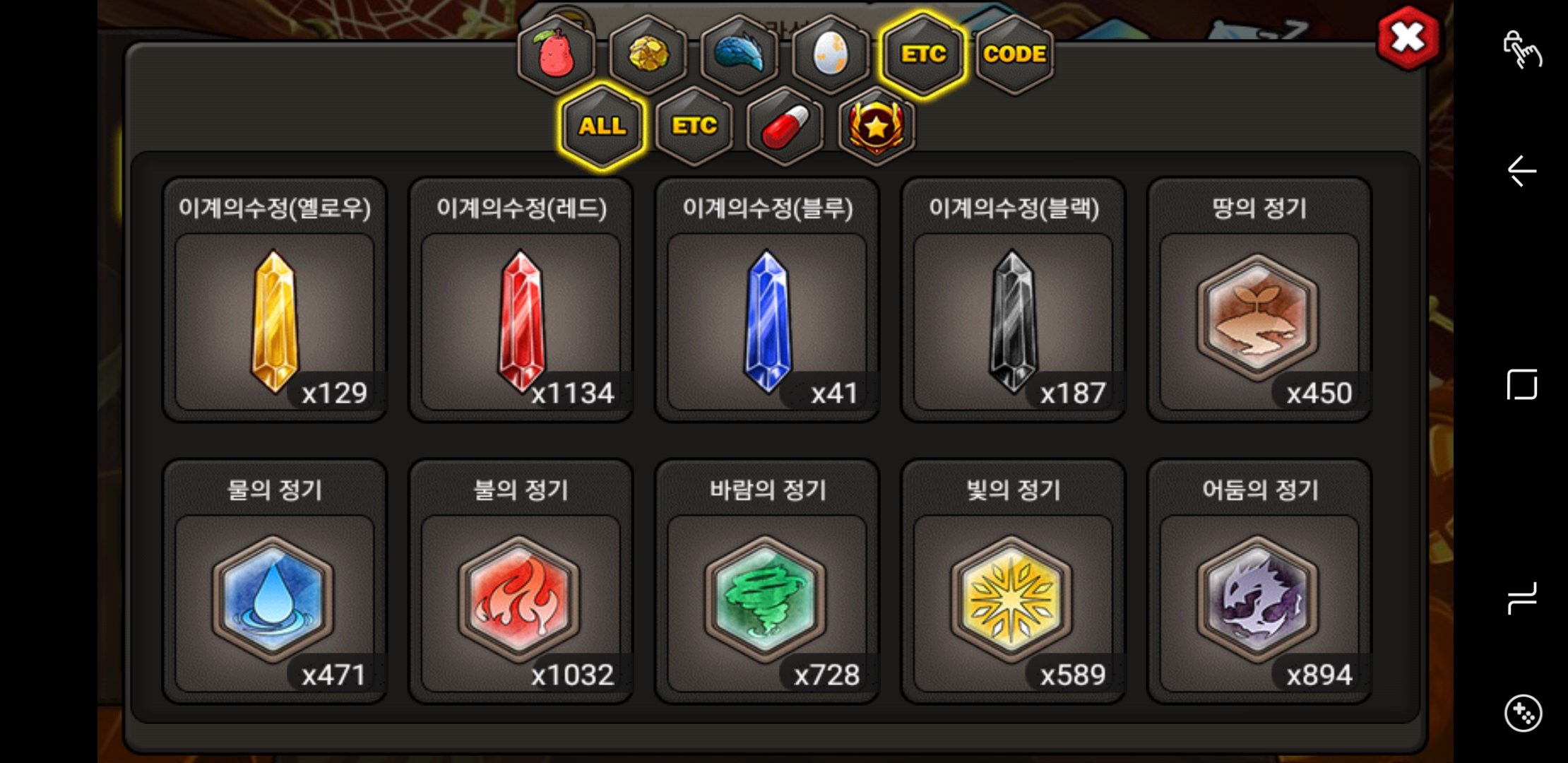The height and width of the screenshot is (763, 1568).
Task: Select the ALL sub-filter
Action: pyautogui.click(x=602, y=126)
